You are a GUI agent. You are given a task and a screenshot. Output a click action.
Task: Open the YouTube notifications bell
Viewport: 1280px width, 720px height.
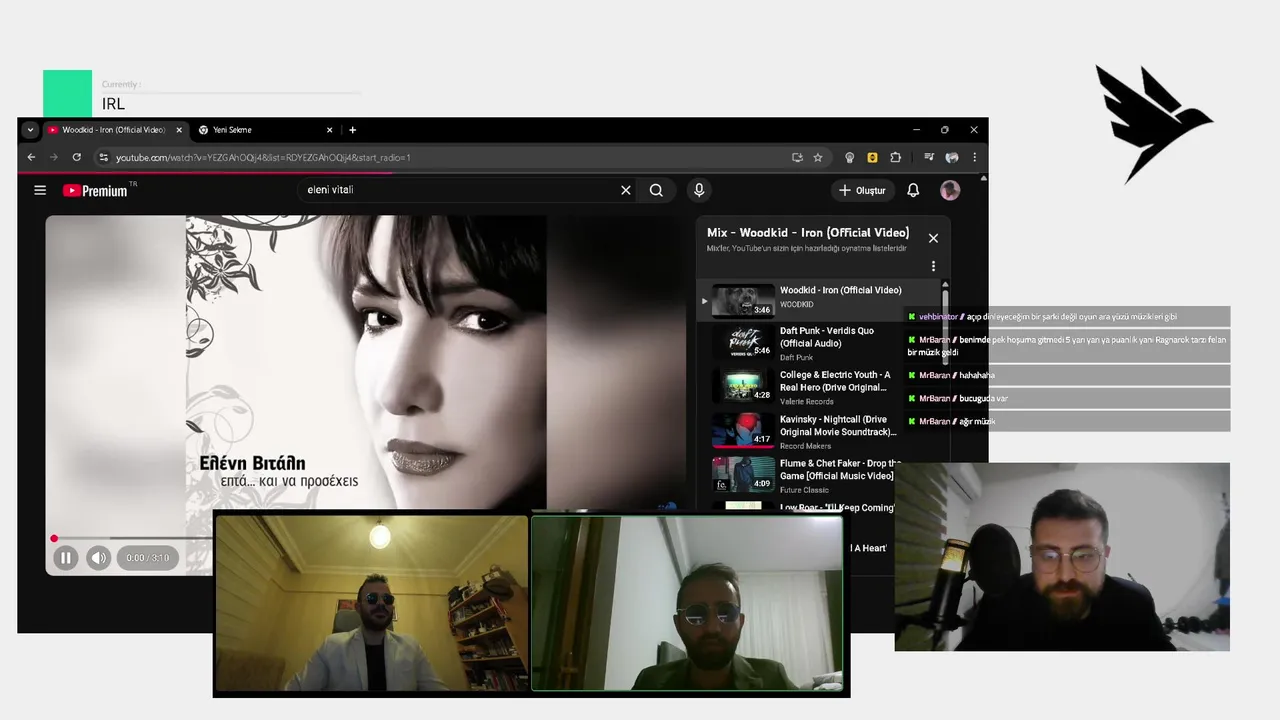tap(913, 190)
